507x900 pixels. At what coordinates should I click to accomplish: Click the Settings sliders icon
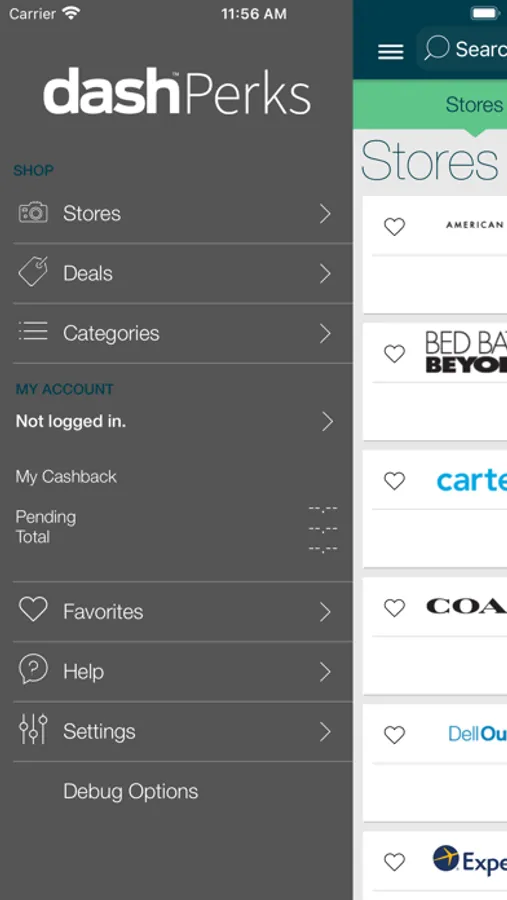tap(33, 730)
